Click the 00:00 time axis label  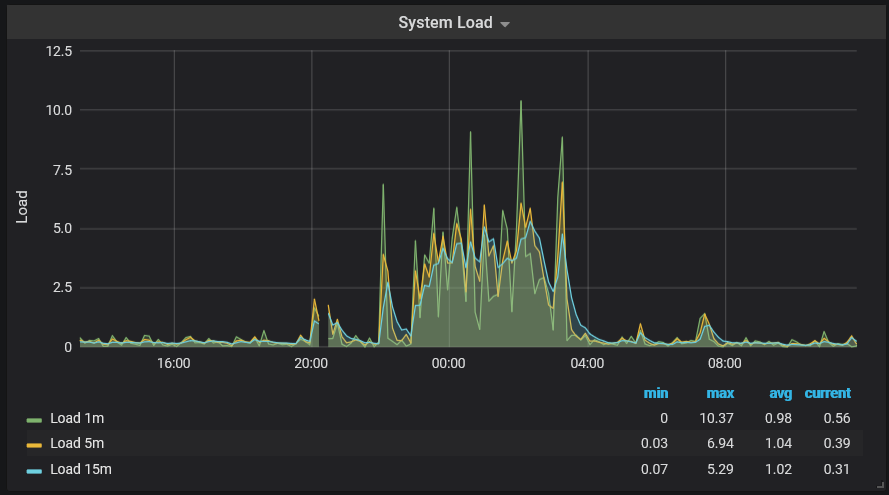[449, 363]
